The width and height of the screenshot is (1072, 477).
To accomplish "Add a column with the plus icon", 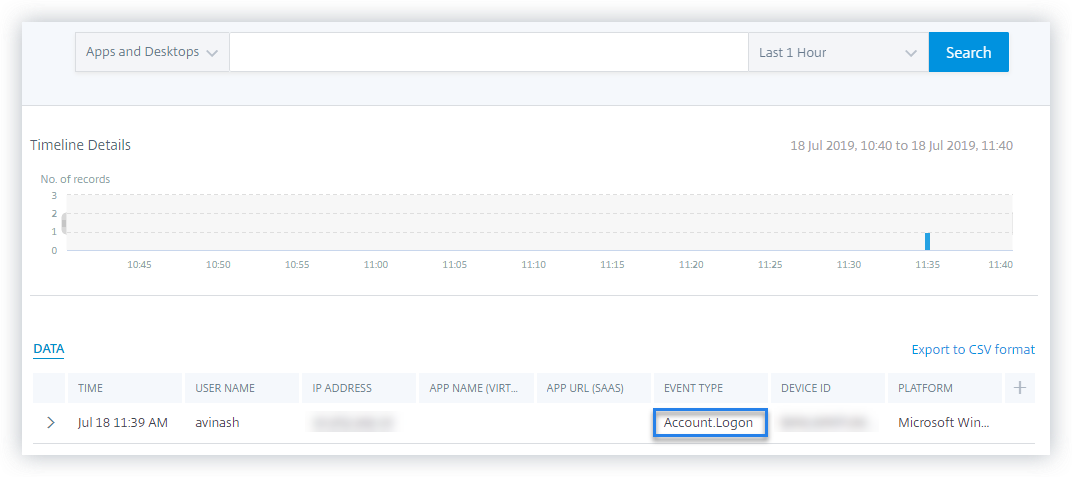I will point(1019,387).
